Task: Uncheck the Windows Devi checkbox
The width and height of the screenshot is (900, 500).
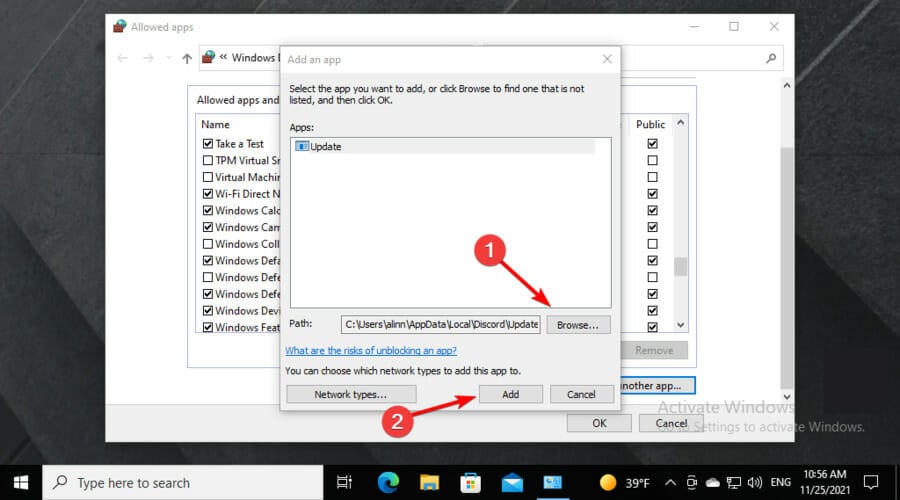Action: [208, 311]
